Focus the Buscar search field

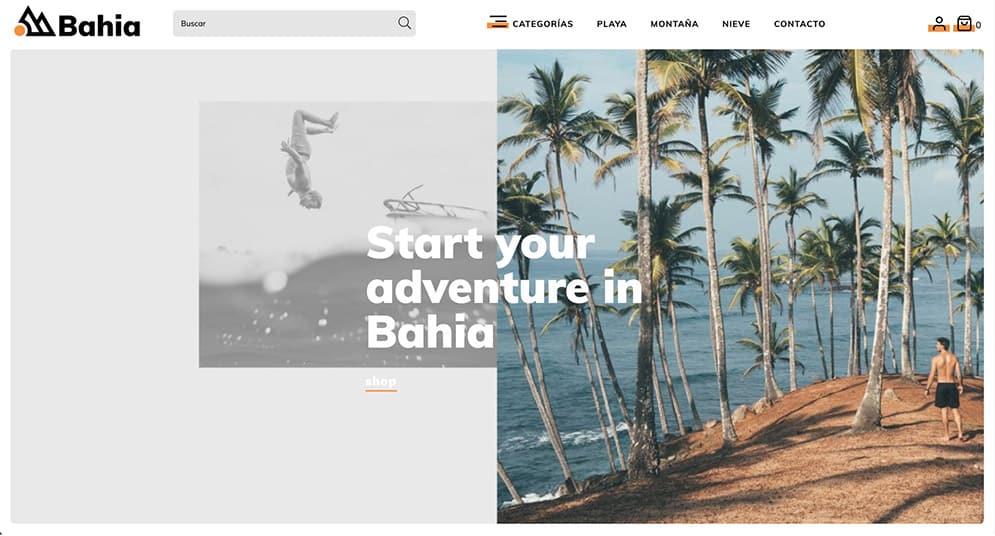pyautogui.click(x=294, y=23)
